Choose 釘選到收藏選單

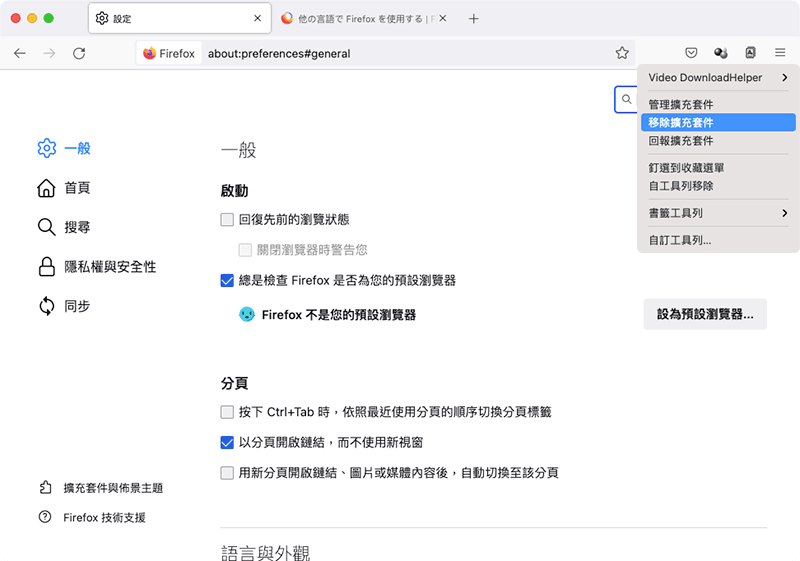(x=718, y=168)
